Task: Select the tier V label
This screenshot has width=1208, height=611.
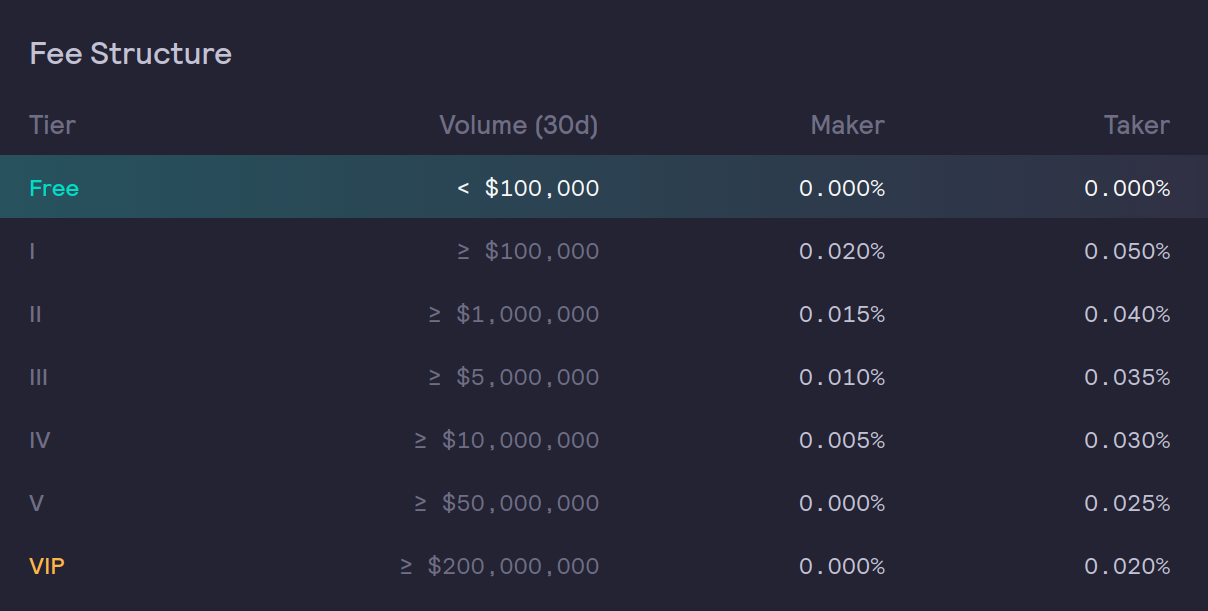Action: click(37, 503)
